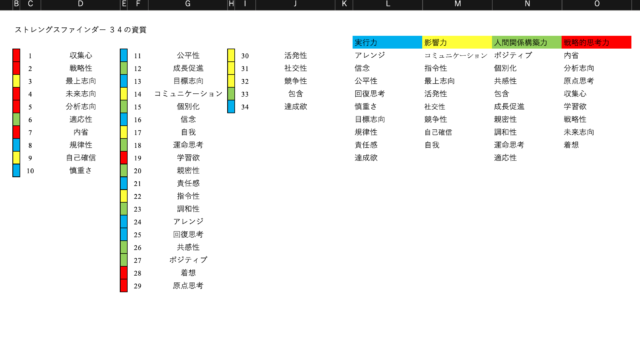Image resolution: width=640 pixels, height=360 pixels.
Task: Click 原点思考 in the rank 29 row
Action: [x=188, y=286]
